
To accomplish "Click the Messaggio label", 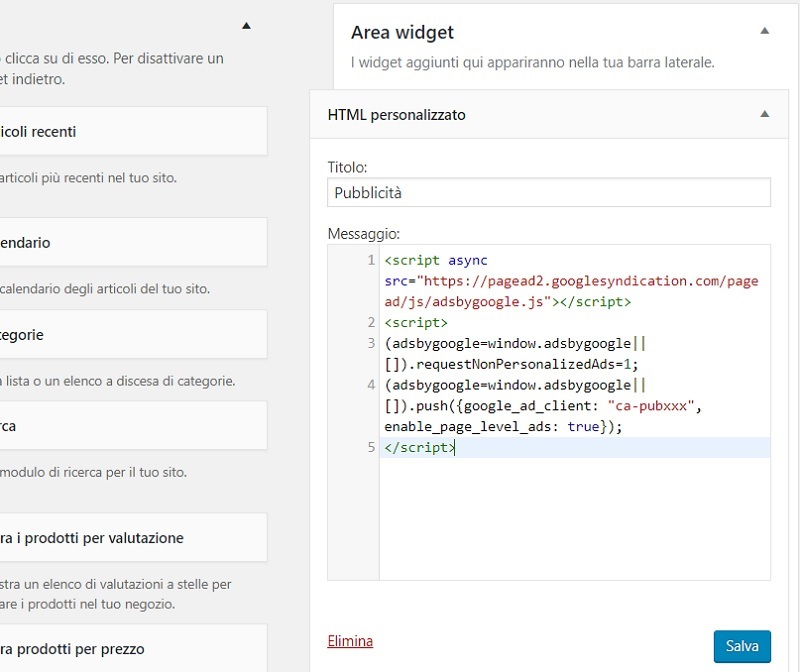I will point(364,234).
